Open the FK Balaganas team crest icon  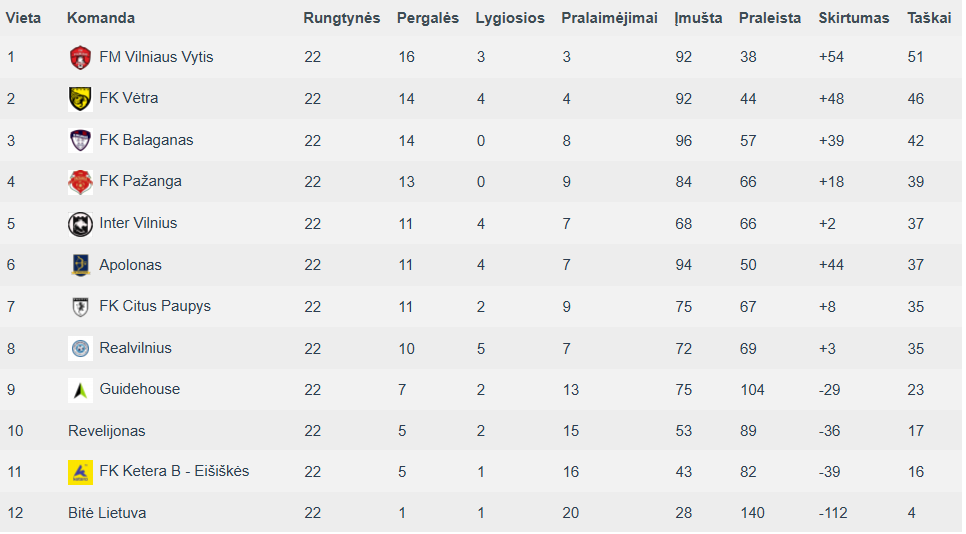[x=80, y=140]
